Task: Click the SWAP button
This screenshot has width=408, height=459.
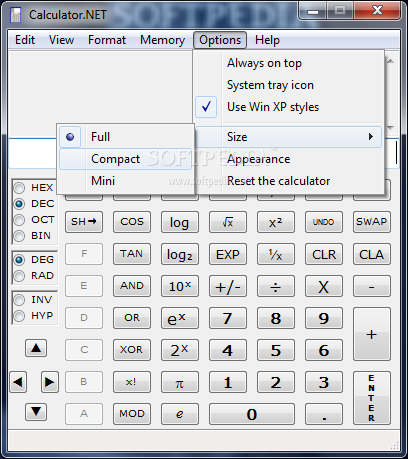Action: [372, 222]
